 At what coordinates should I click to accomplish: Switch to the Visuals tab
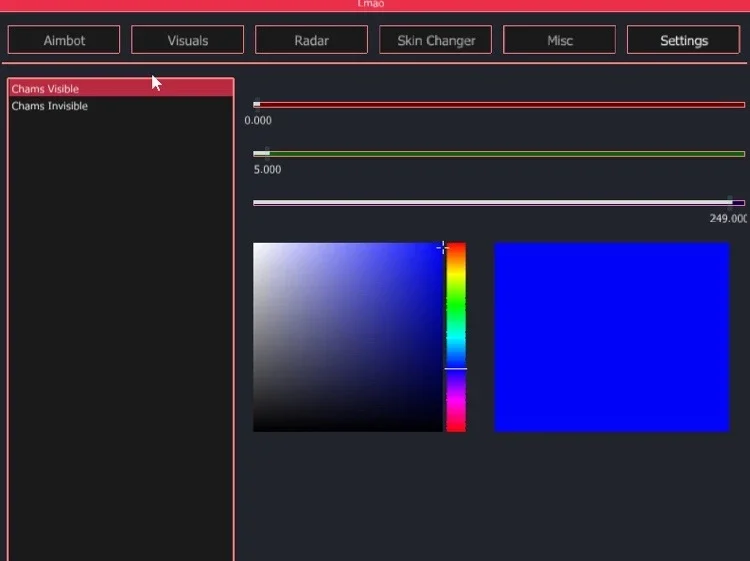coord(188,40)
